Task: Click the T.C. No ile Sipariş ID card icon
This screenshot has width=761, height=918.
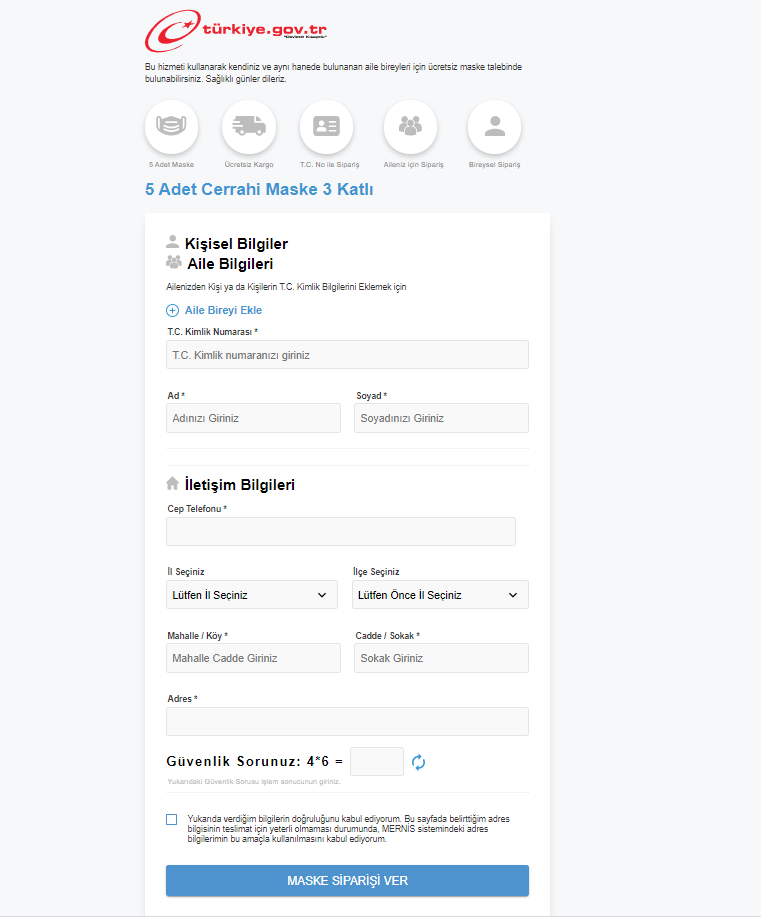Action: pos(326,126)
